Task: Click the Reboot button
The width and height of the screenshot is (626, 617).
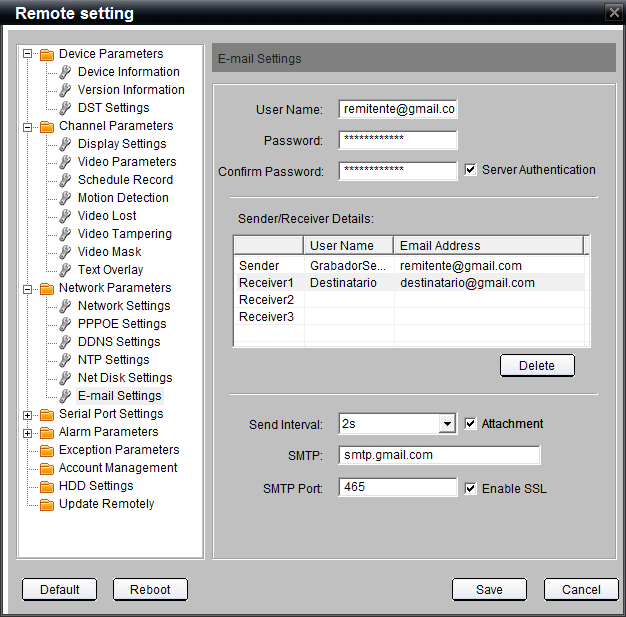Action: [150, 589]
